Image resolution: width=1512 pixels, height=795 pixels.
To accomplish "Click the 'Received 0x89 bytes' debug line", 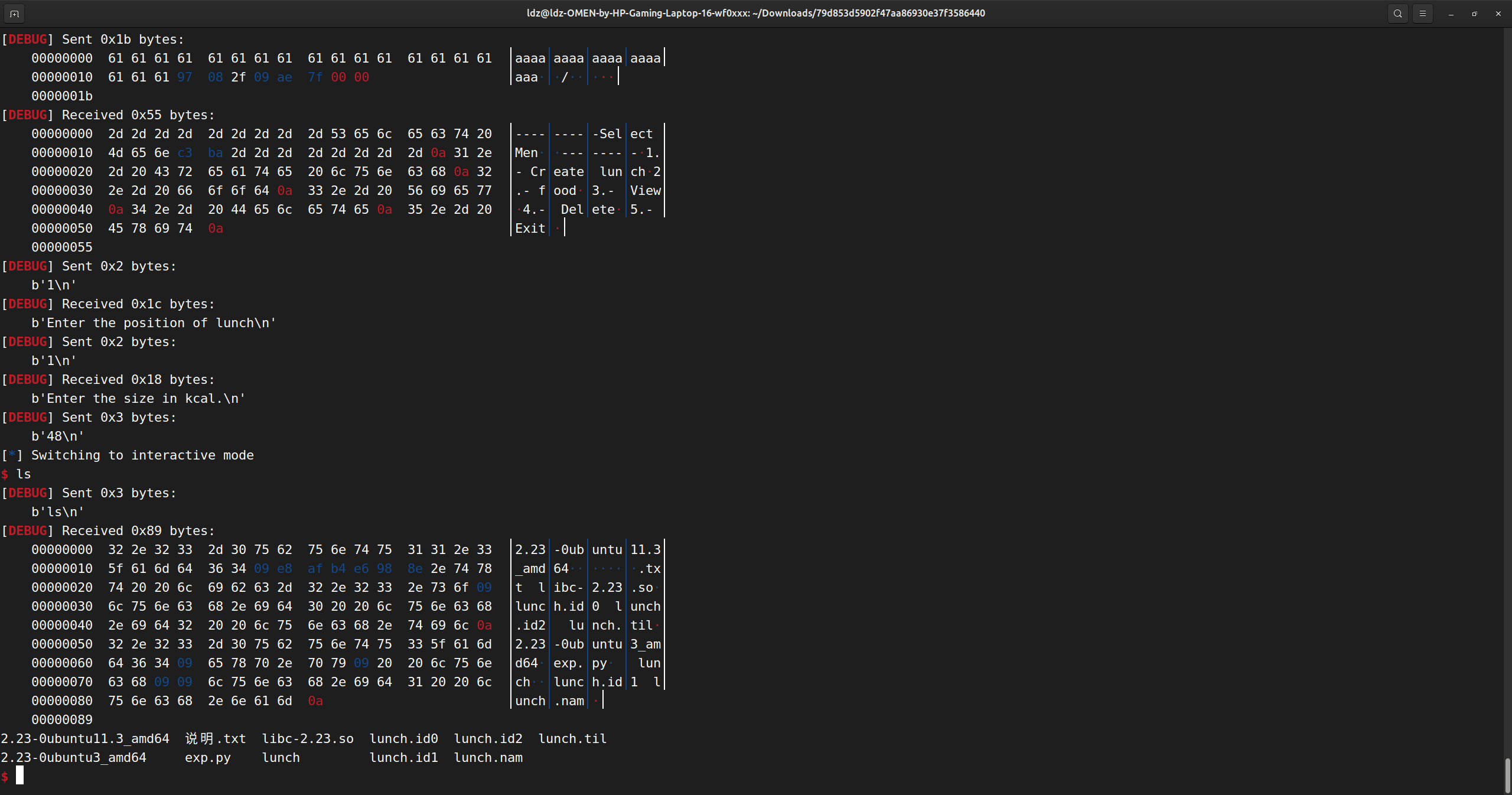I will (x=138, y=530).
